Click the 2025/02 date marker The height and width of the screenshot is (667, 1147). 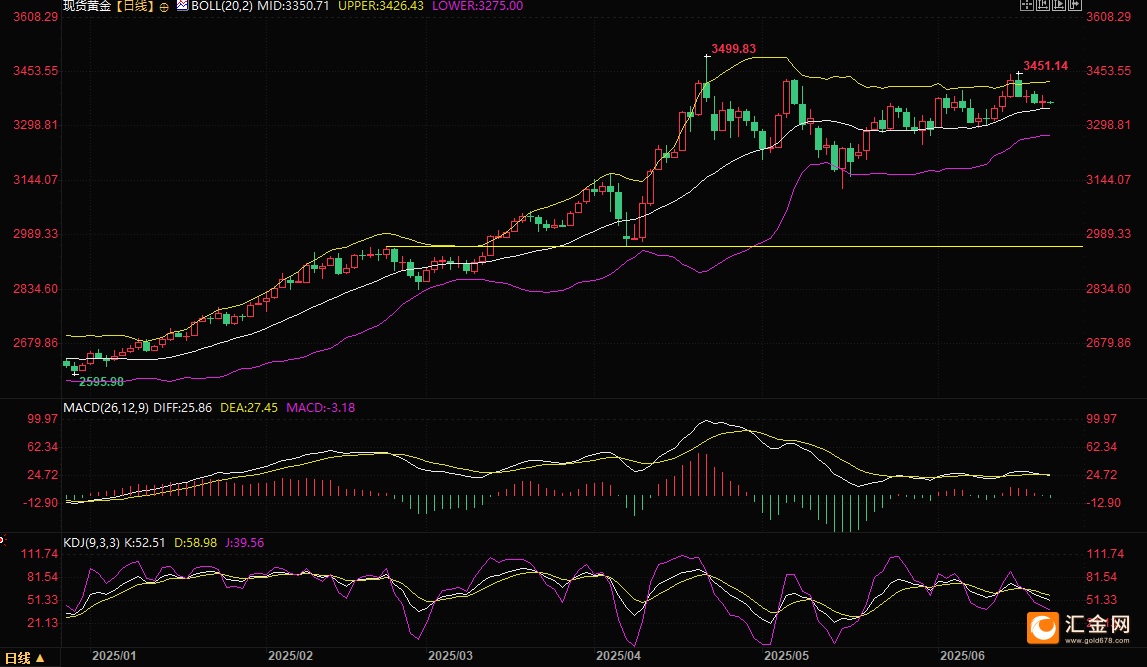coord(290,656)
